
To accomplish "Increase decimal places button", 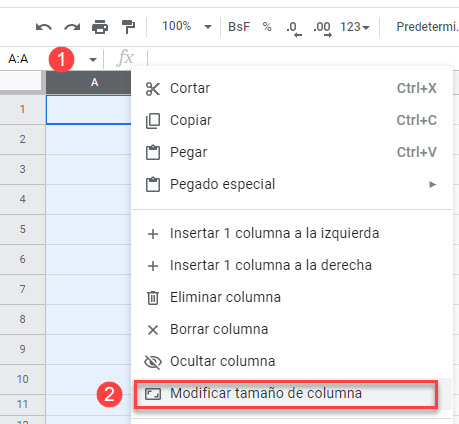I will (x=322, y=28).
